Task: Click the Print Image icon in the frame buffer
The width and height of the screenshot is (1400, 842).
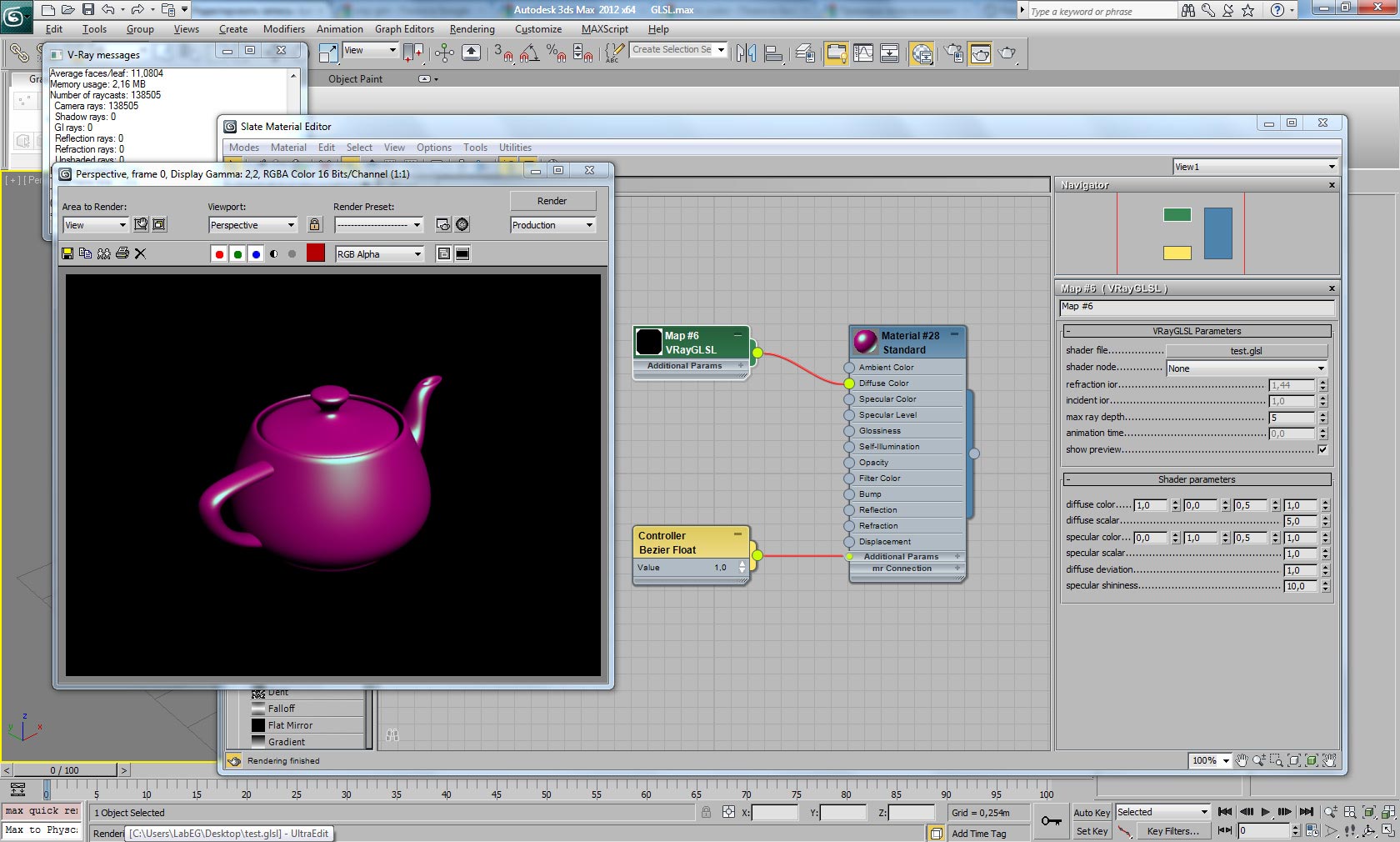Action: pyautogui.click(x=122, y=253)
